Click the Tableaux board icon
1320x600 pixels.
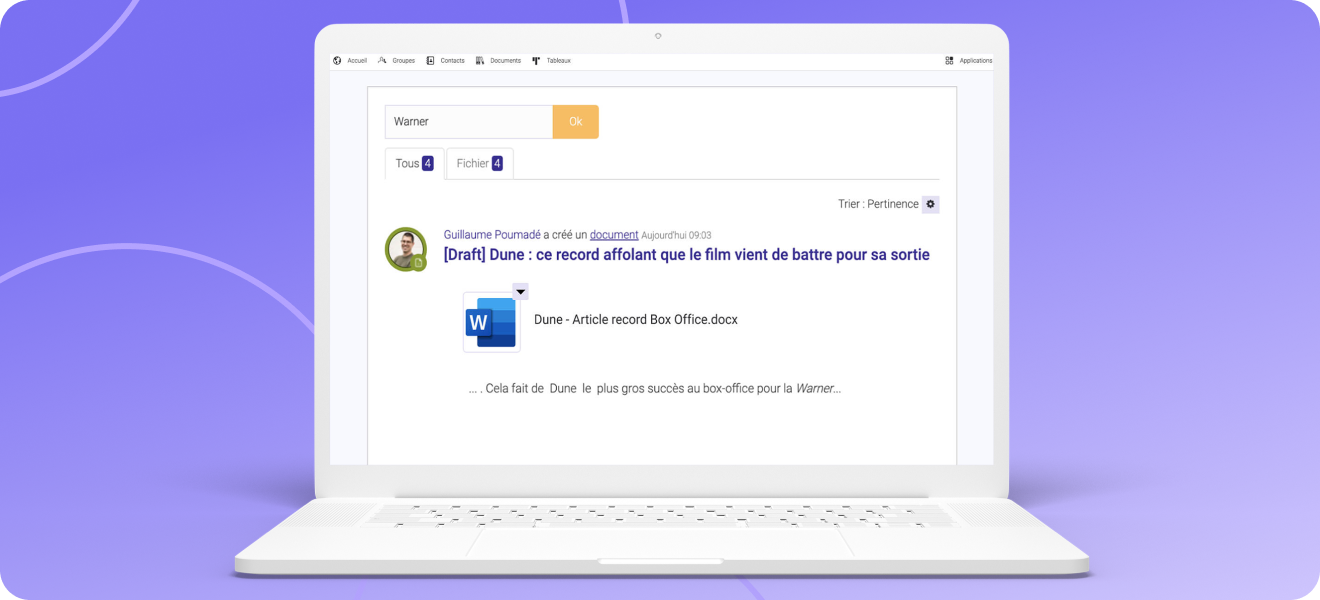(x=536, y=61)
